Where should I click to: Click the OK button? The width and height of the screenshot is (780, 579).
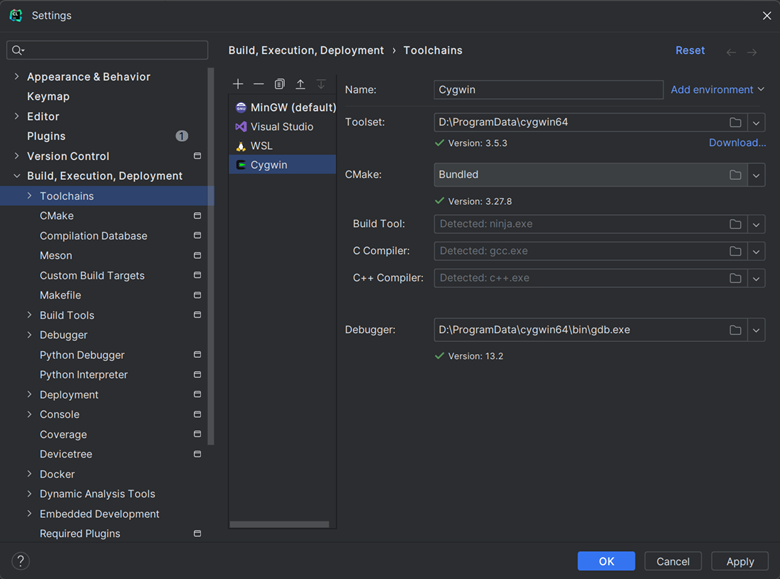[x=606, y=561]
